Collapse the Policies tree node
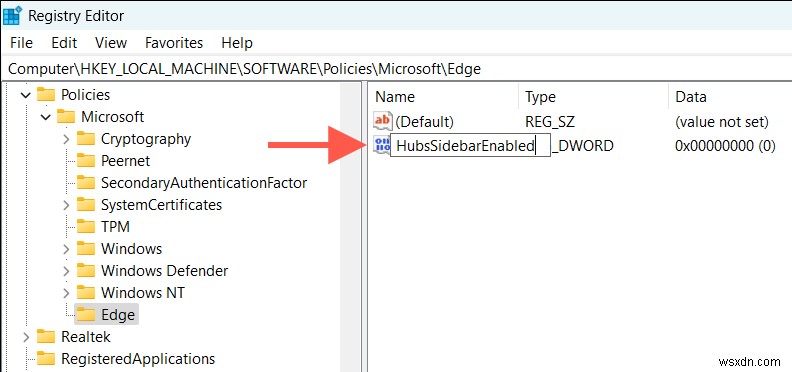 [x=26, y=95]
